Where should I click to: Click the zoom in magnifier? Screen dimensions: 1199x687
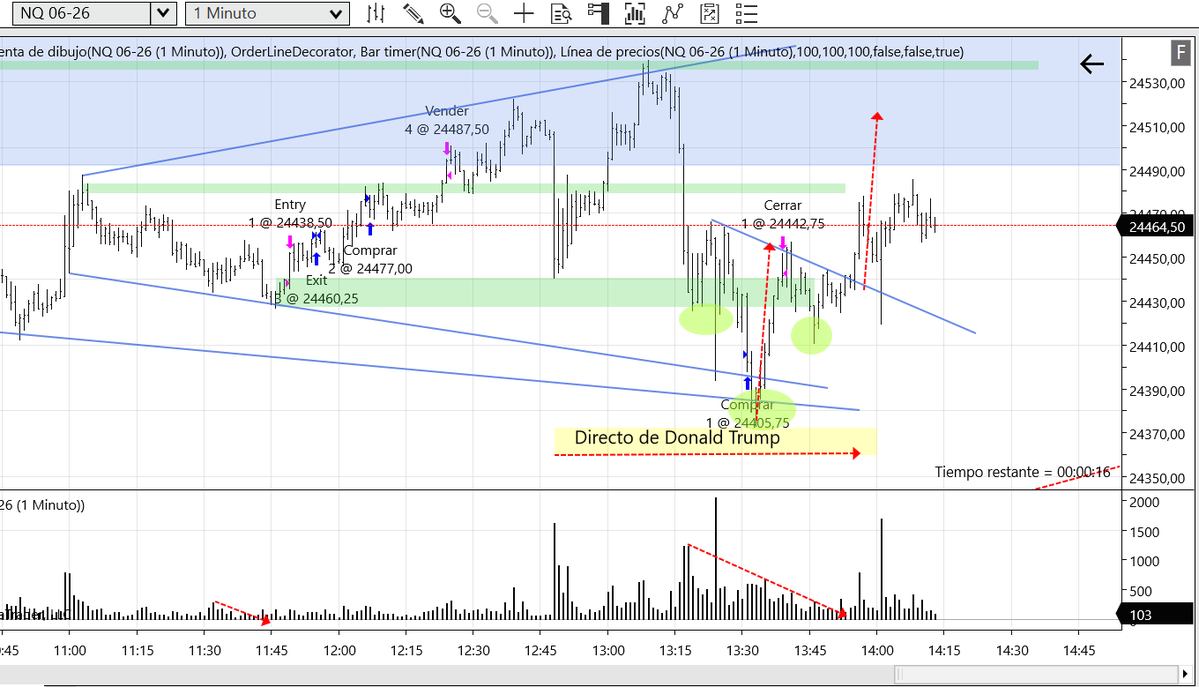pos(450,13)
